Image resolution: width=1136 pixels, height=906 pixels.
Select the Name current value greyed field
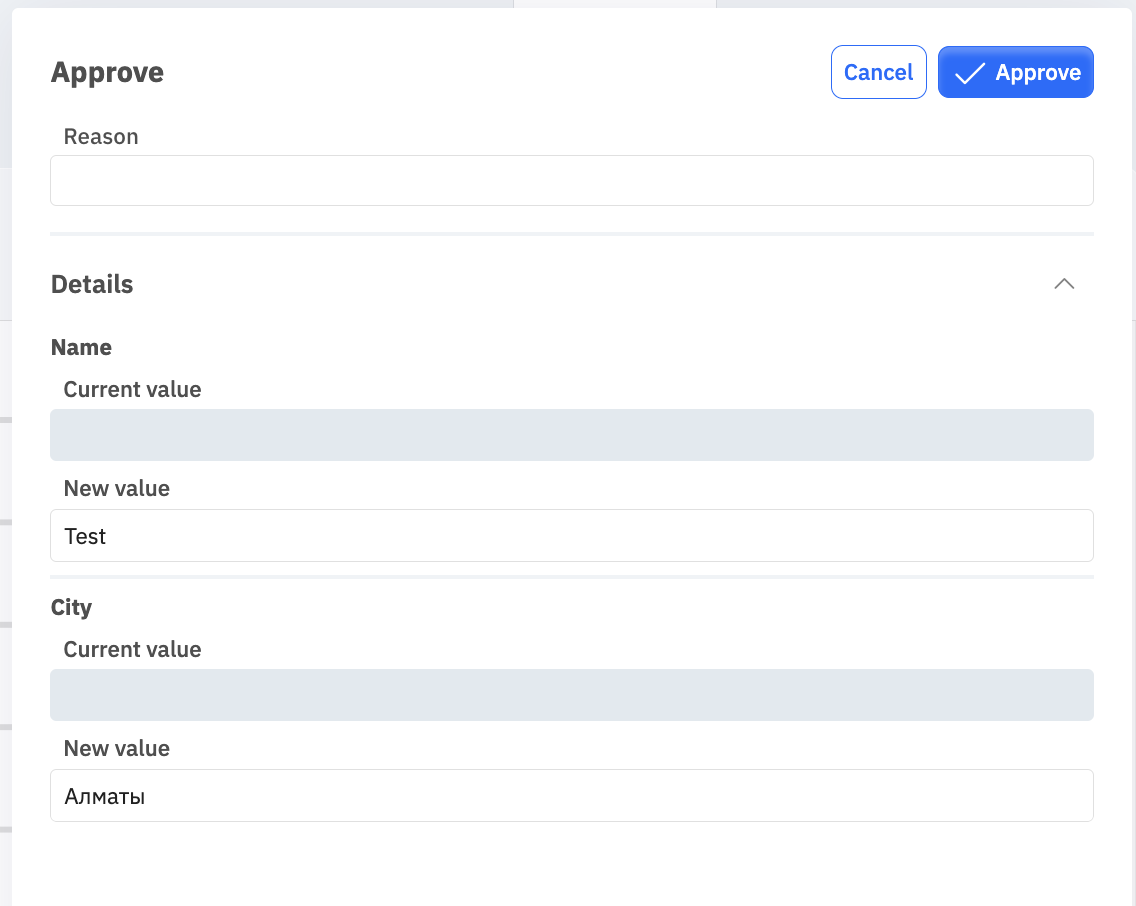[x=572, y=435]
